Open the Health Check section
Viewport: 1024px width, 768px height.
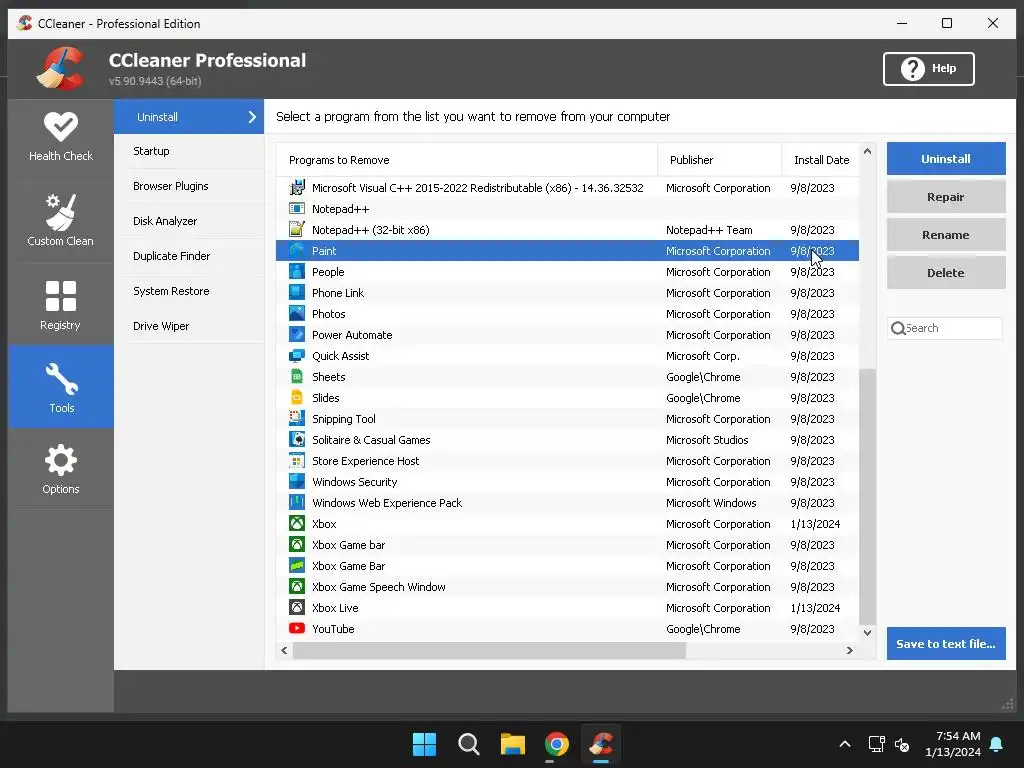pyautogui.click(x=61, y=137)
